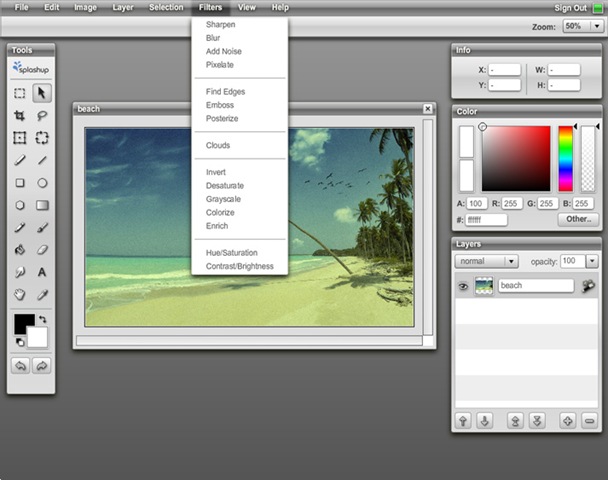The height and width of the screenshot is (480, 608).
Task: Pick the Text tool
Action: [42, 272]
